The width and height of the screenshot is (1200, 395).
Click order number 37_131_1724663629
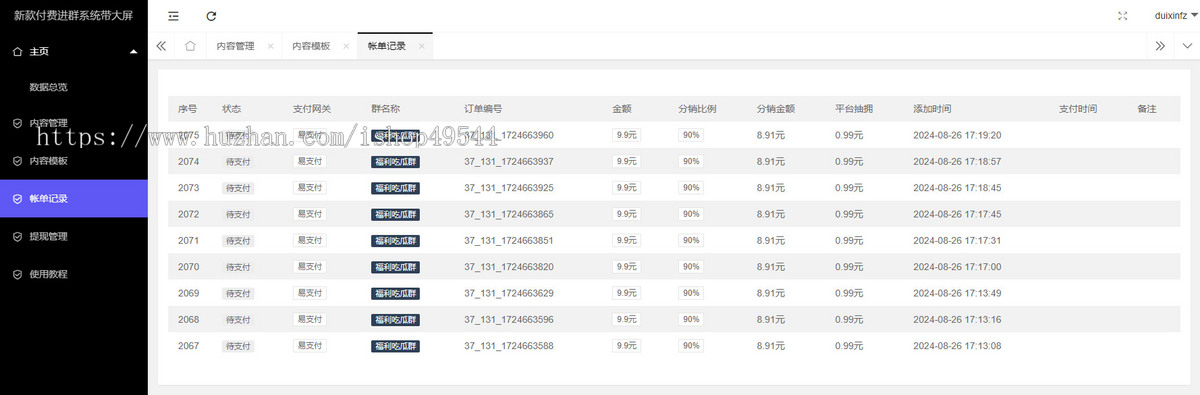tap(509, 293)
